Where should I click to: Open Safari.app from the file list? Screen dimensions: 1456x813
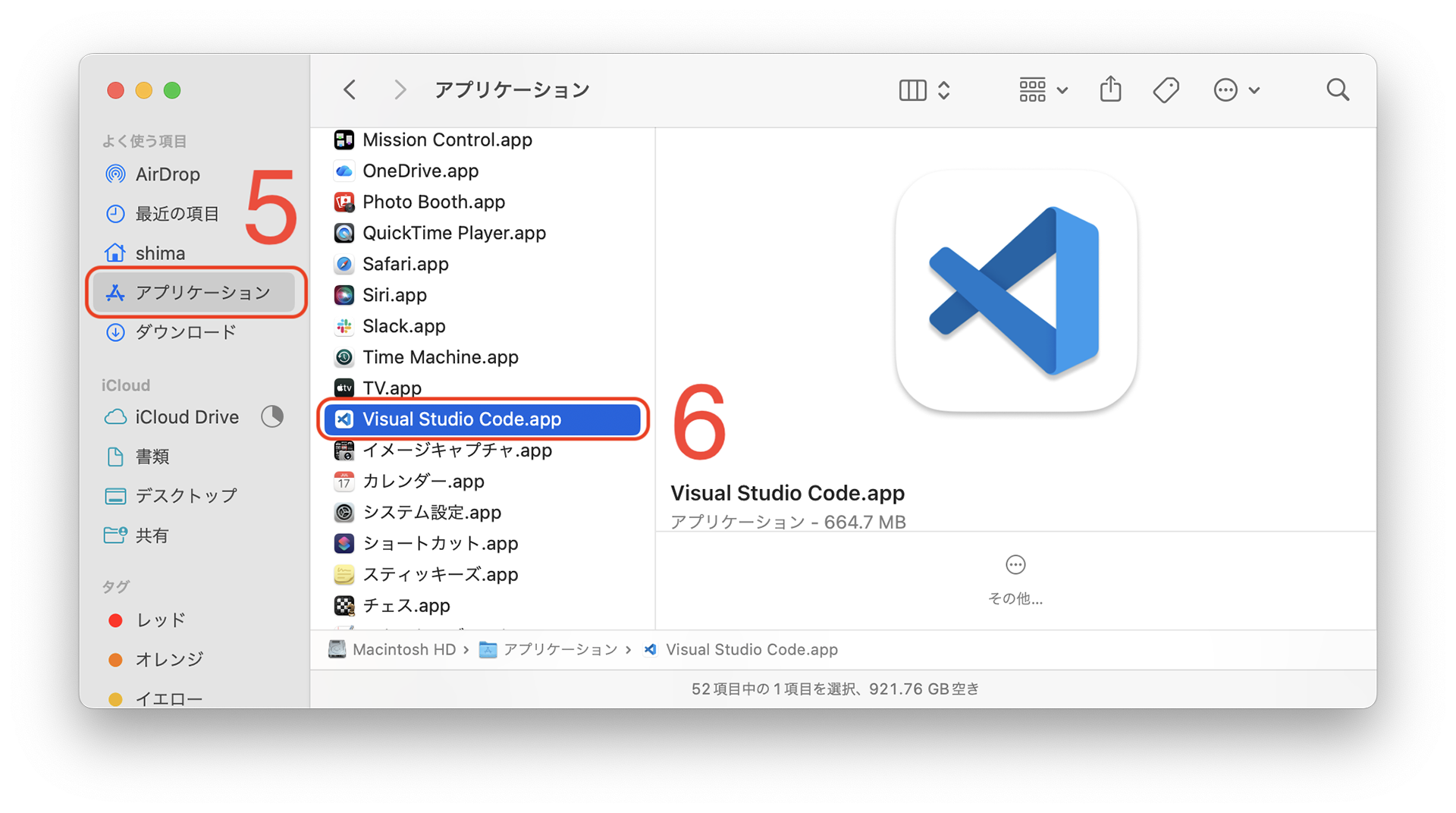[x=405, y=263]
